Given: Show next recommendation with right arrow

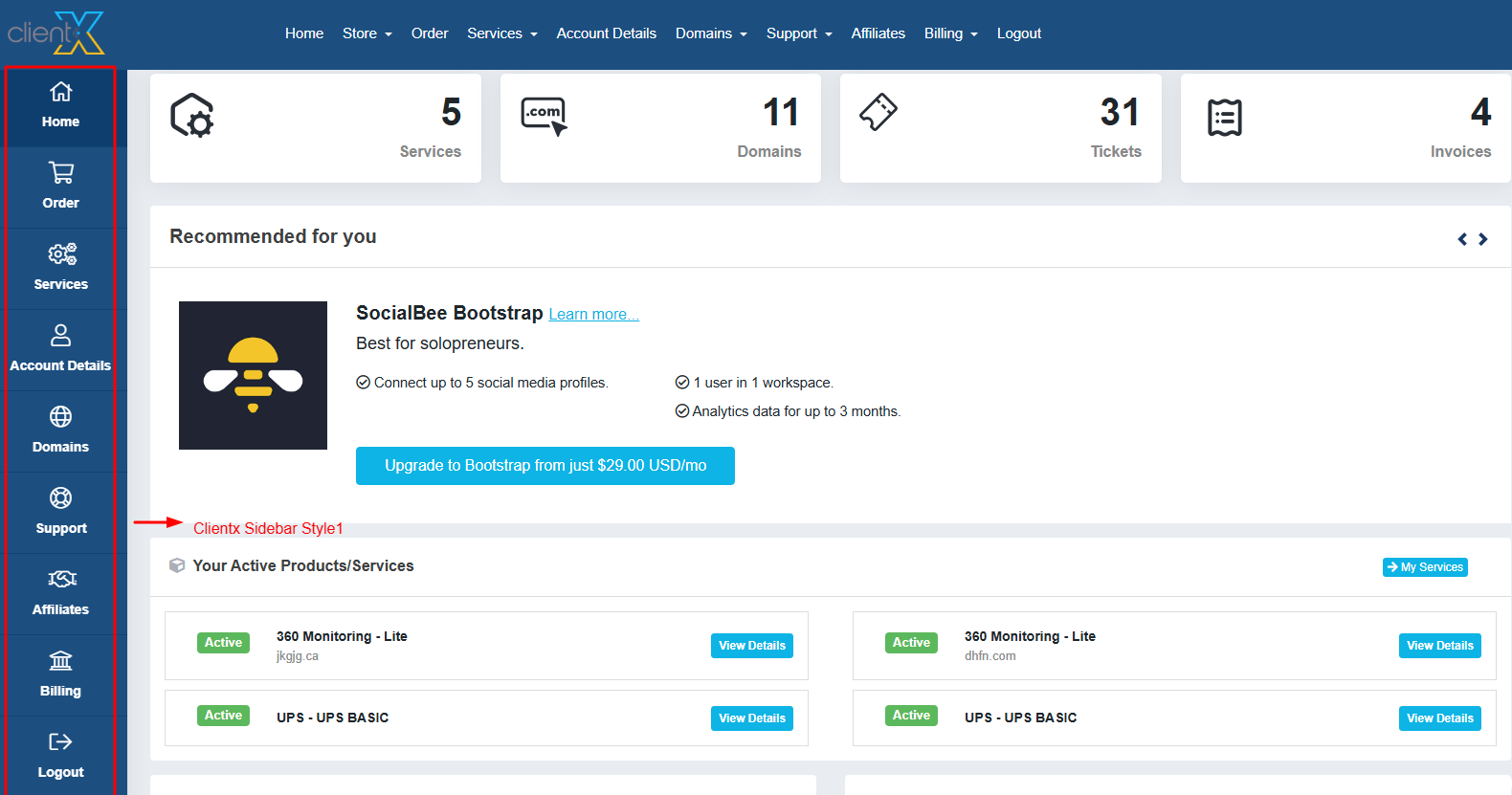Looking at the screenshot, I should (1483, 239).
